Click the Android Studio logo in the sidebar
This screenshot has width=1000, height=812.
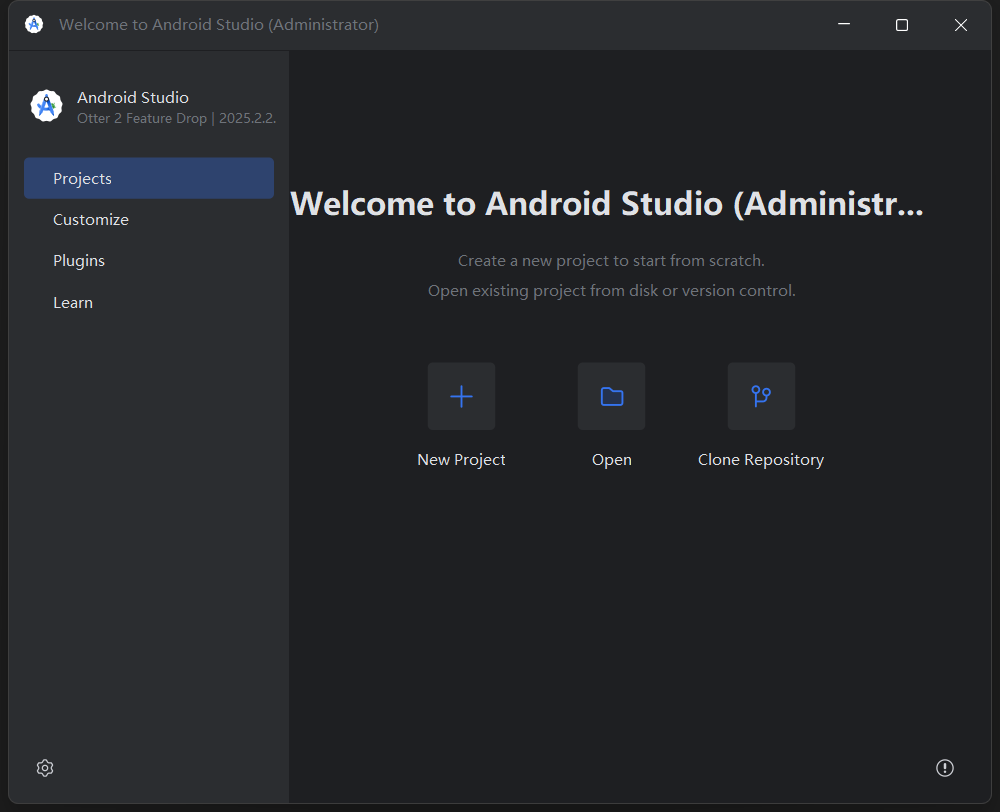tap(46, 106)
